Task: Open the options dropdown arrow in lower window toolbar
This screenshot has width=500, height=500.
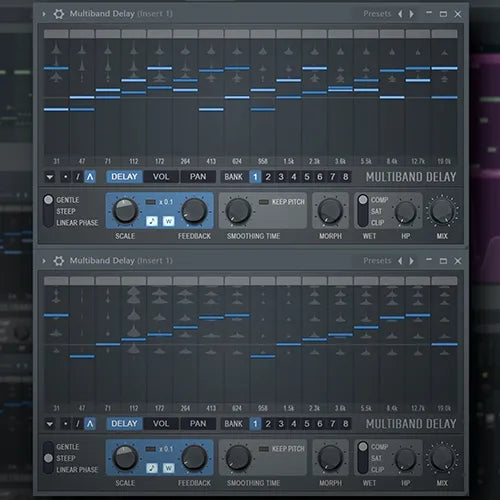Action: (x=50, y=424)
